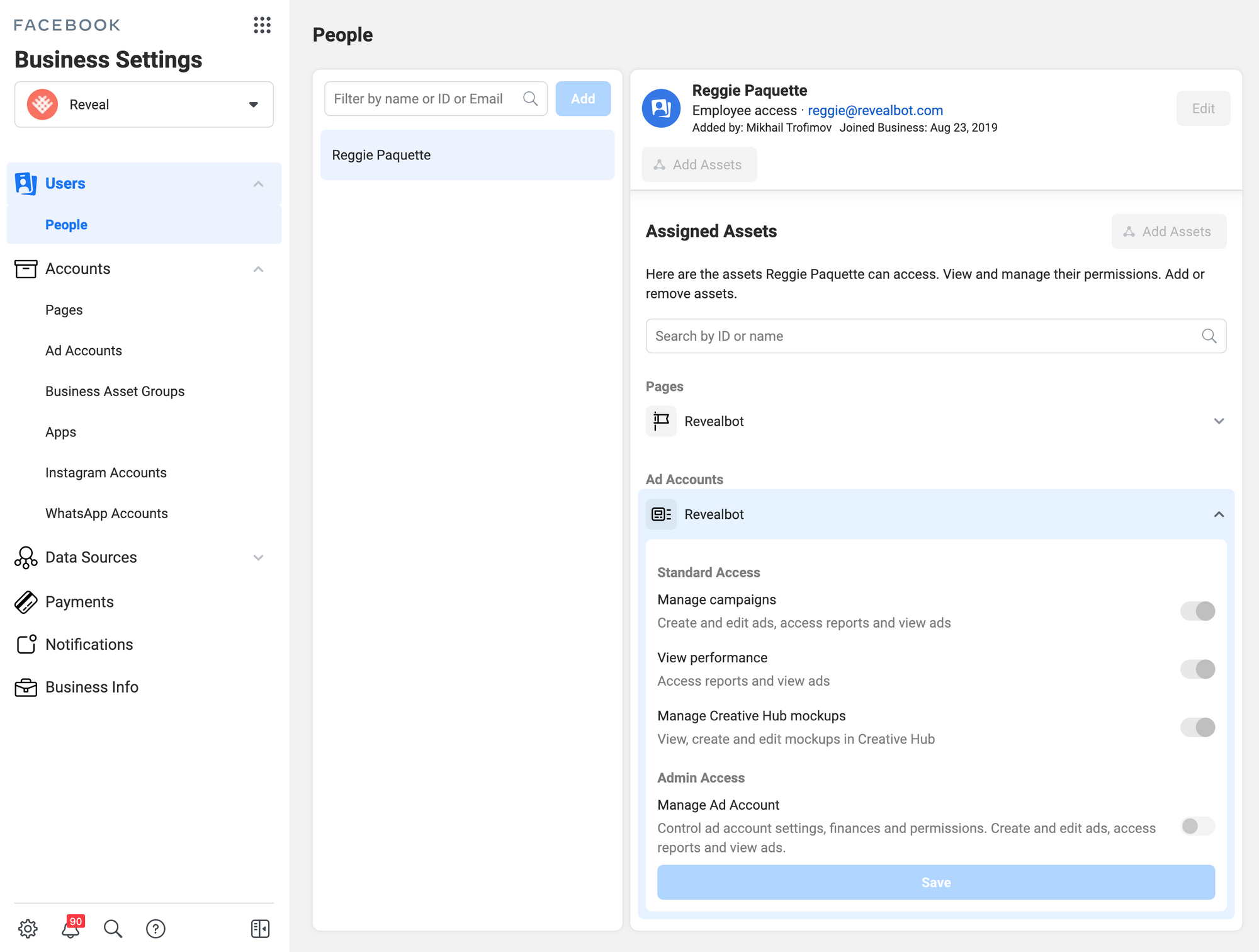Open reggie@revealbot.com email link
1259x952 pixels.
[875, 110]
